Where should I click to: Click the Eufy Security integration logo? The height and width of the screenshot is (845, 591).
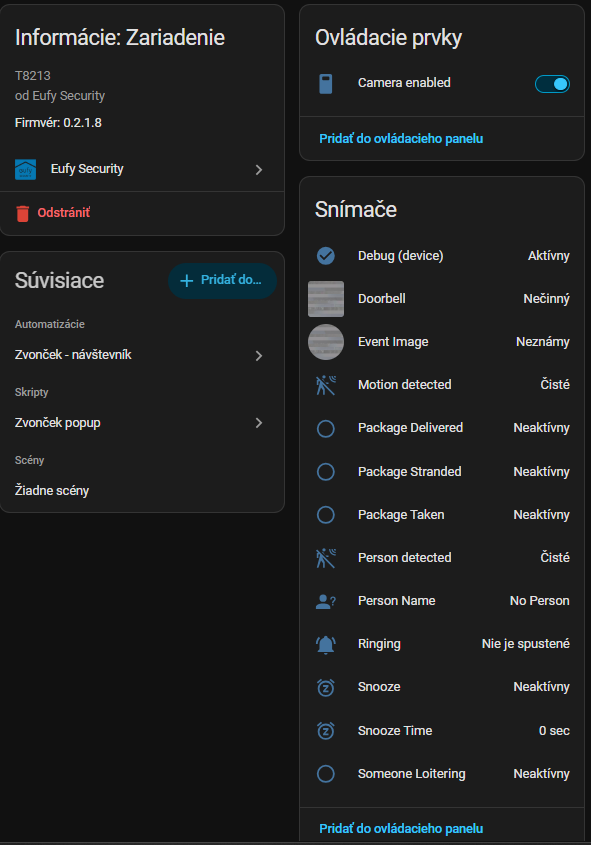(x=25, y=169)
